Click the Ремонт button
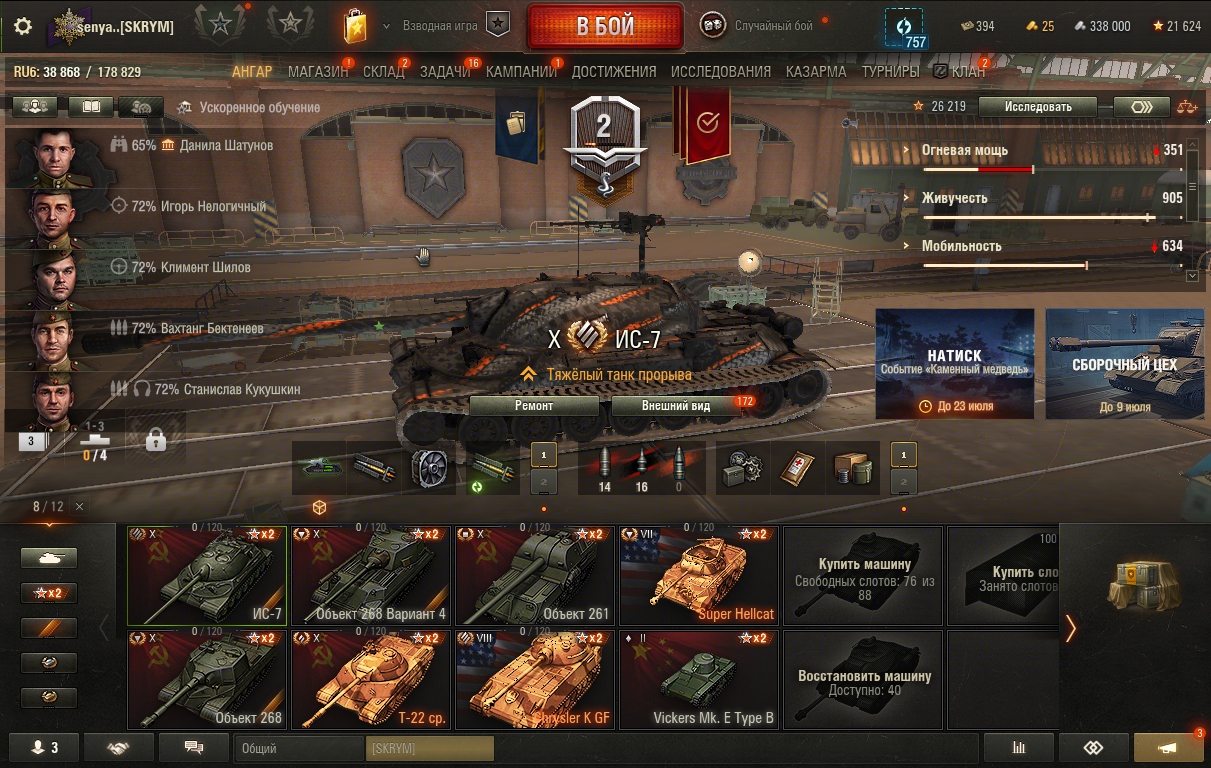Screen dimensions: 1211x768 click(x=534, y=406)
